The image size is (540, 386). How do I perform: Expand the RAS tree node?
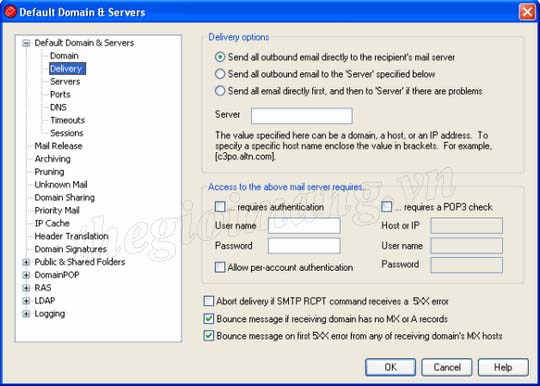click(26, 288)
